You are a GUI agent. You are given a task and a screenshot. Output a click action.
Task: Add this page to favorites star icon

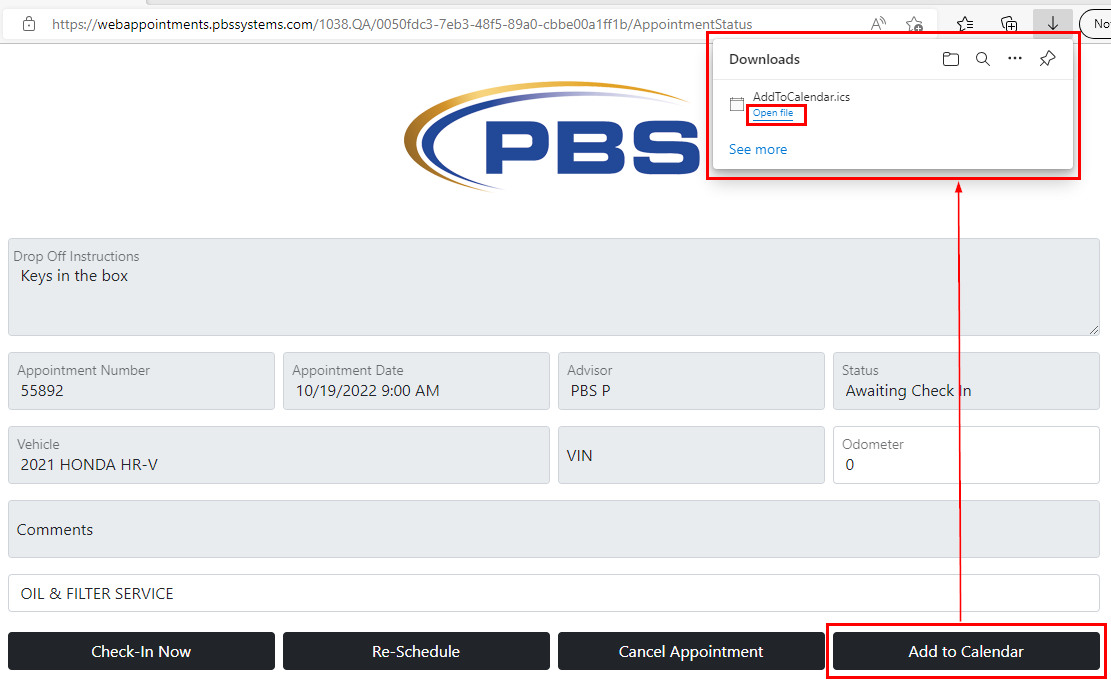pyautogui.click(x=915, y=25)
